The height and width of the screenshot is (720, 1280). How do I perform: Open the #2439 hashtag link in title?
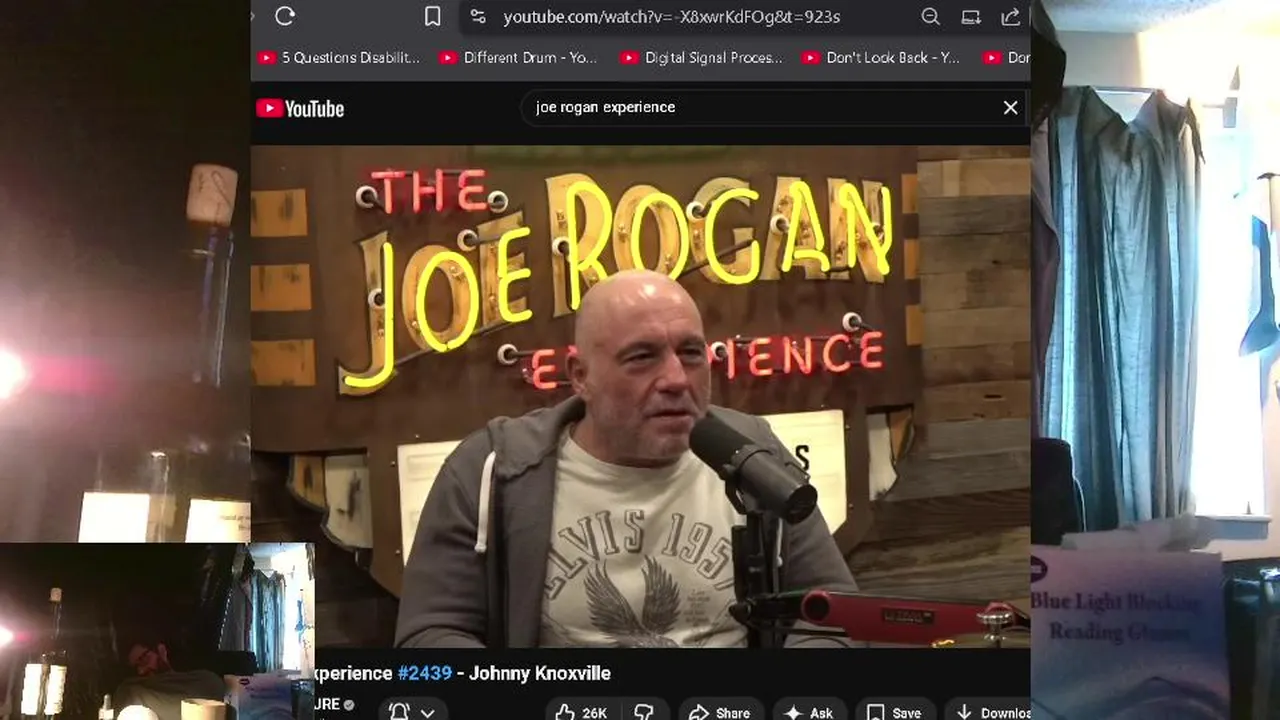424,673
